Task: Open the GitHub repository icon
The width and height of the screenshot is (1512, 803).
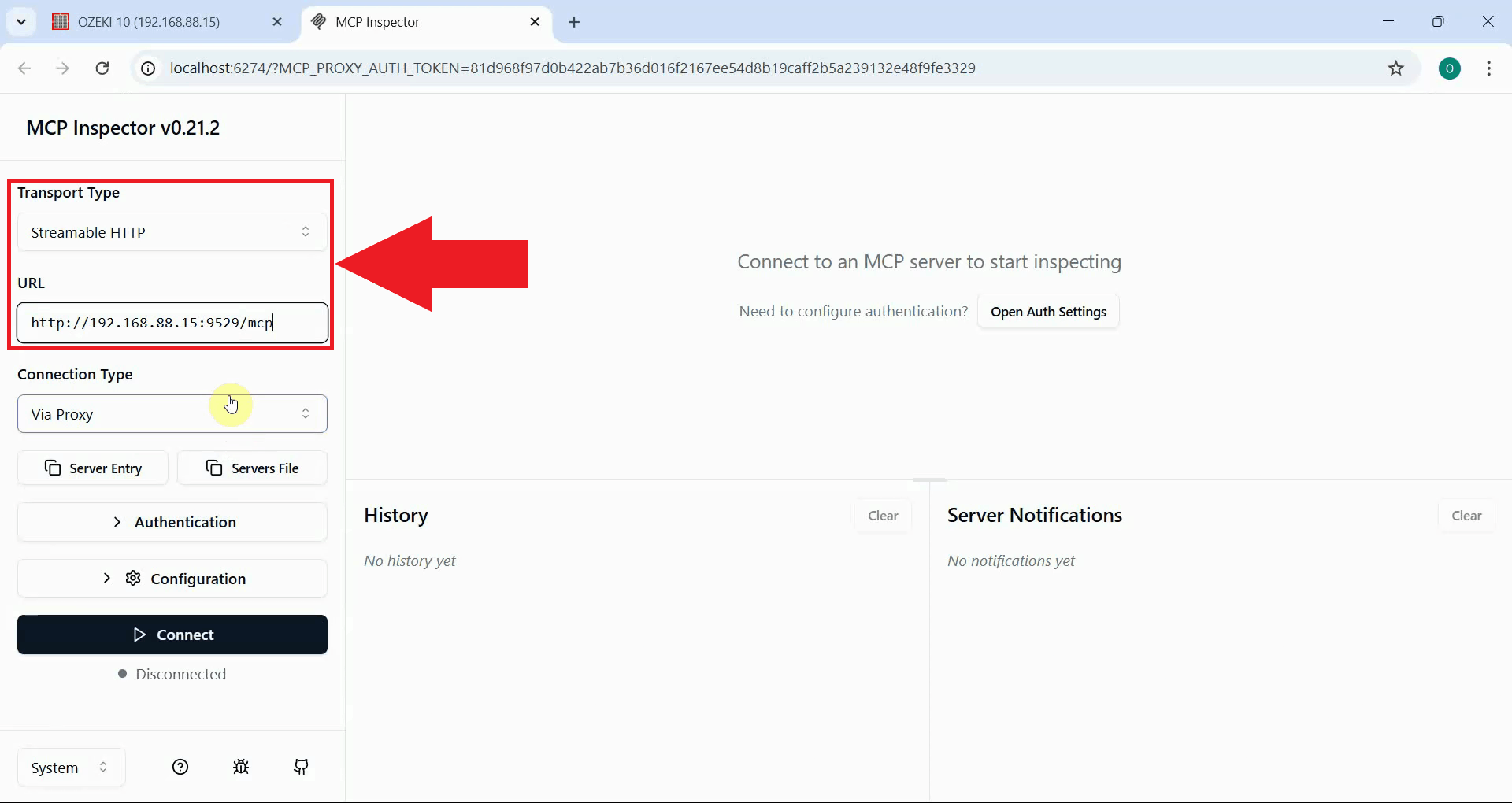Action: [301, 767]
